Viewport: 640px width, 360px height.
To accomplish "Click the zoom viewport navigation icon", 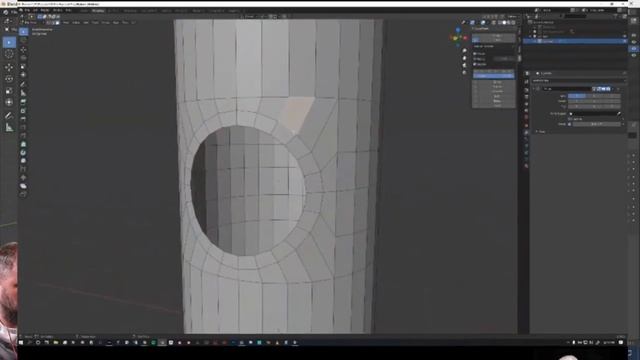I will (464, 51).
